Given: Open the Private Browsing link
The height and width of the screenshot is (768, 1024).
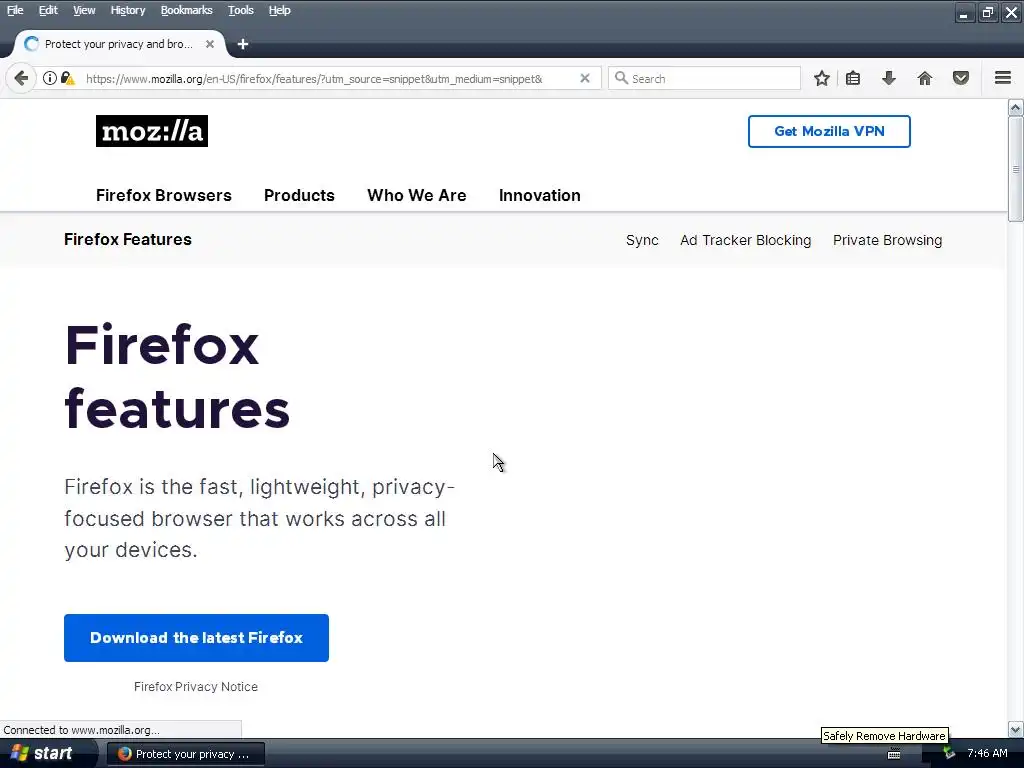Looking at the screenshot, I should pyautogui.click(x=888, y=240).
